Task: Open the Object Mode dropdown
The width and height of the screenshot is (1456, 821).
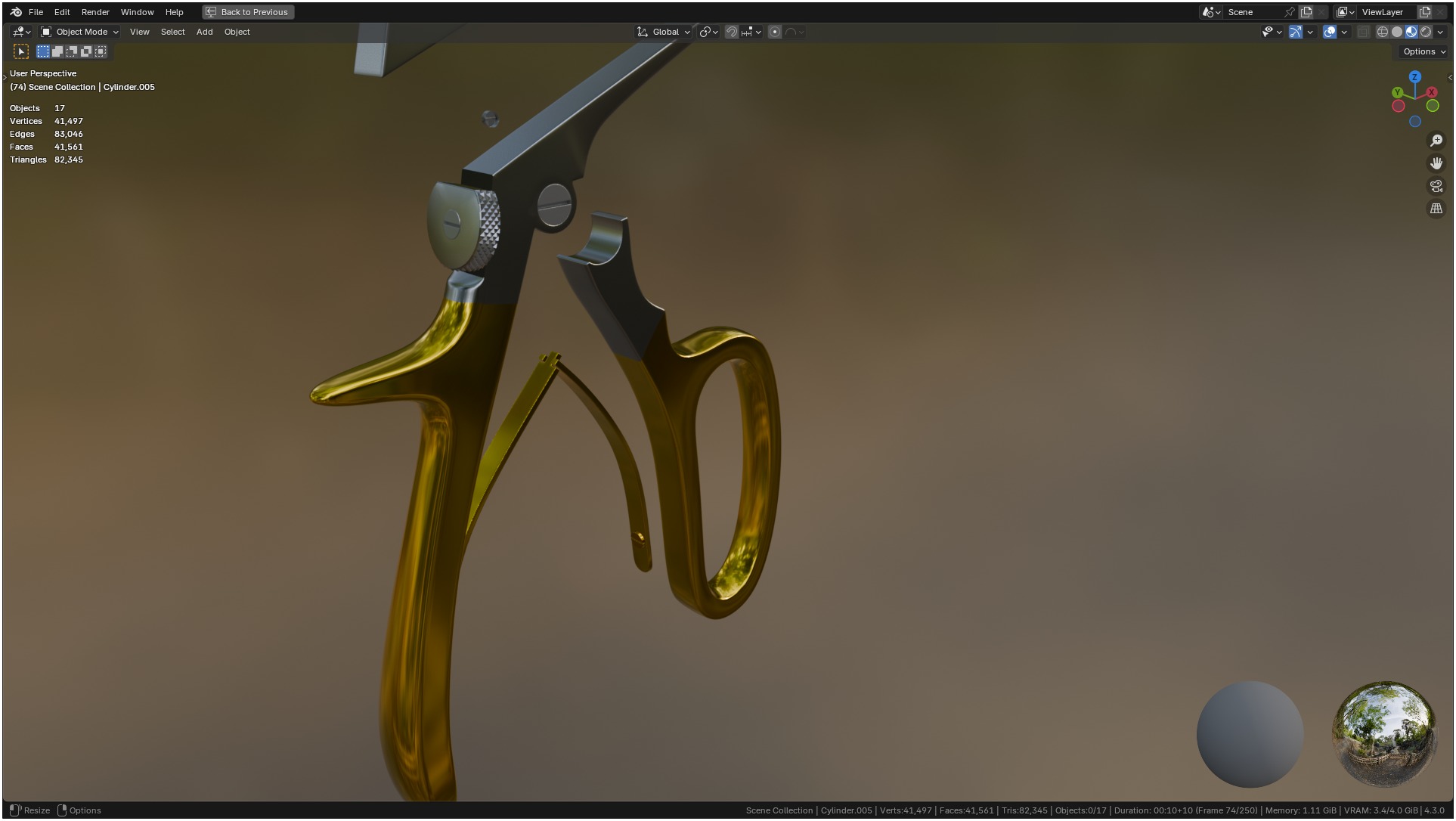Action: 80,32
